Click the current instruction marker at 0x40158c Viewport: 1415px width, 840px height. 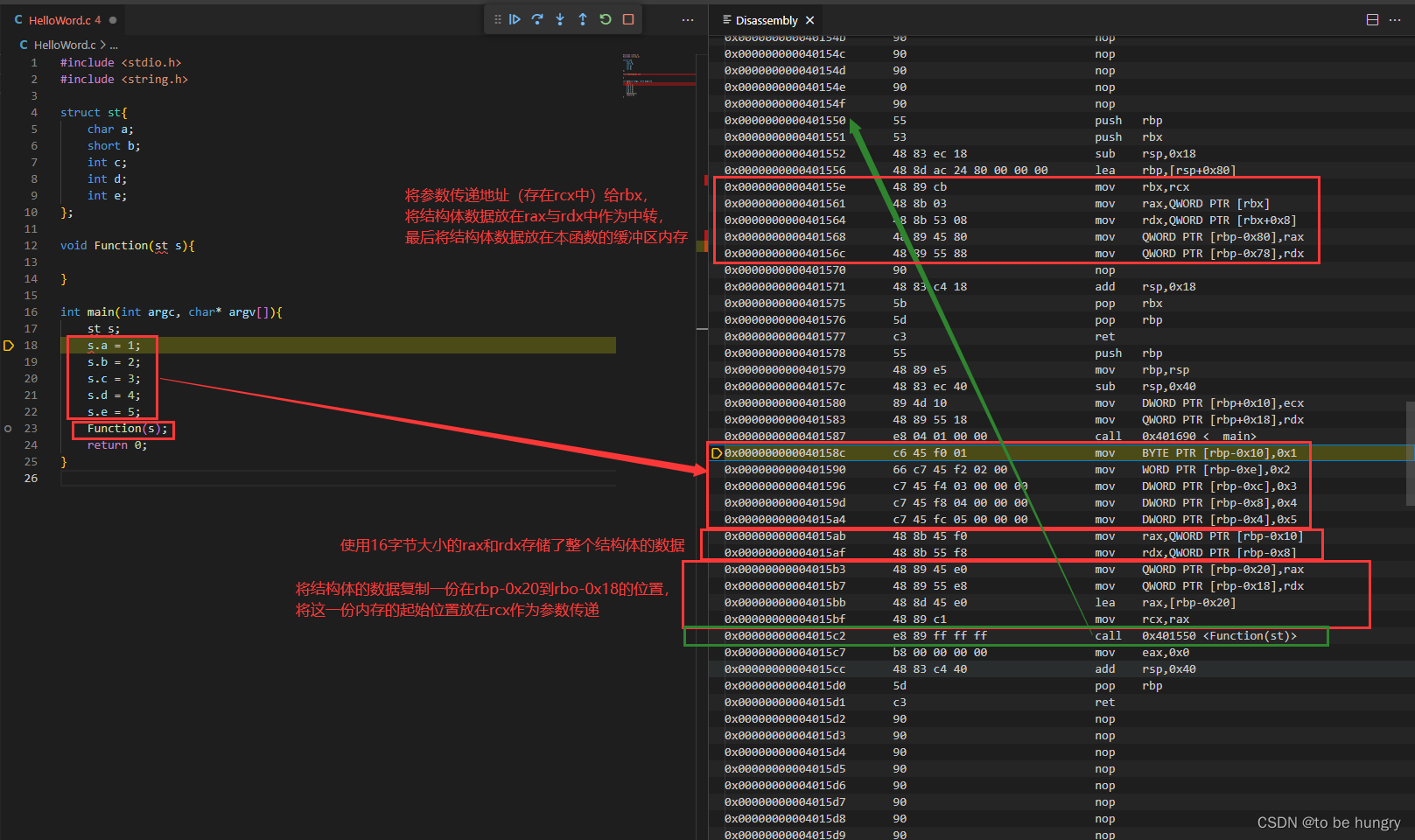click(x=717, y=453)
